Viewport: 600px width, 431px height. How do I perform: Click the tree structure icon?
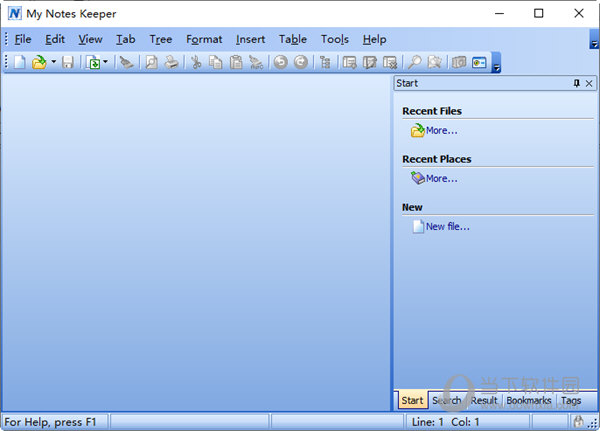coord(325,62)
